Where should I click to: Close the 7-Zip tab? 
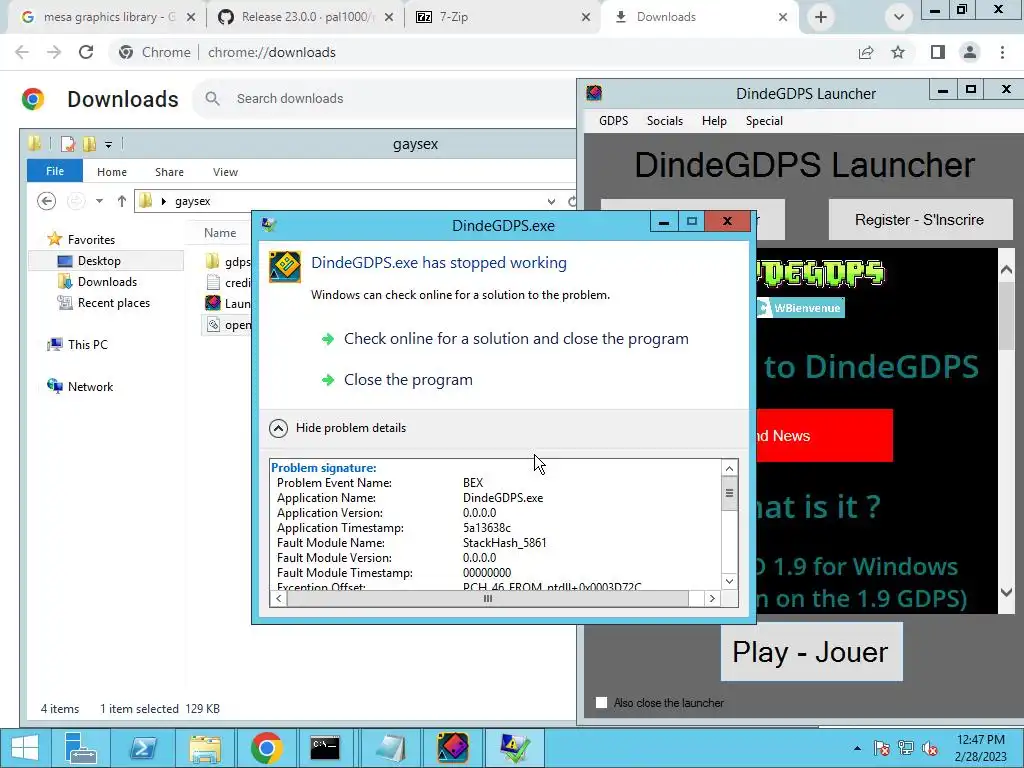586,17
